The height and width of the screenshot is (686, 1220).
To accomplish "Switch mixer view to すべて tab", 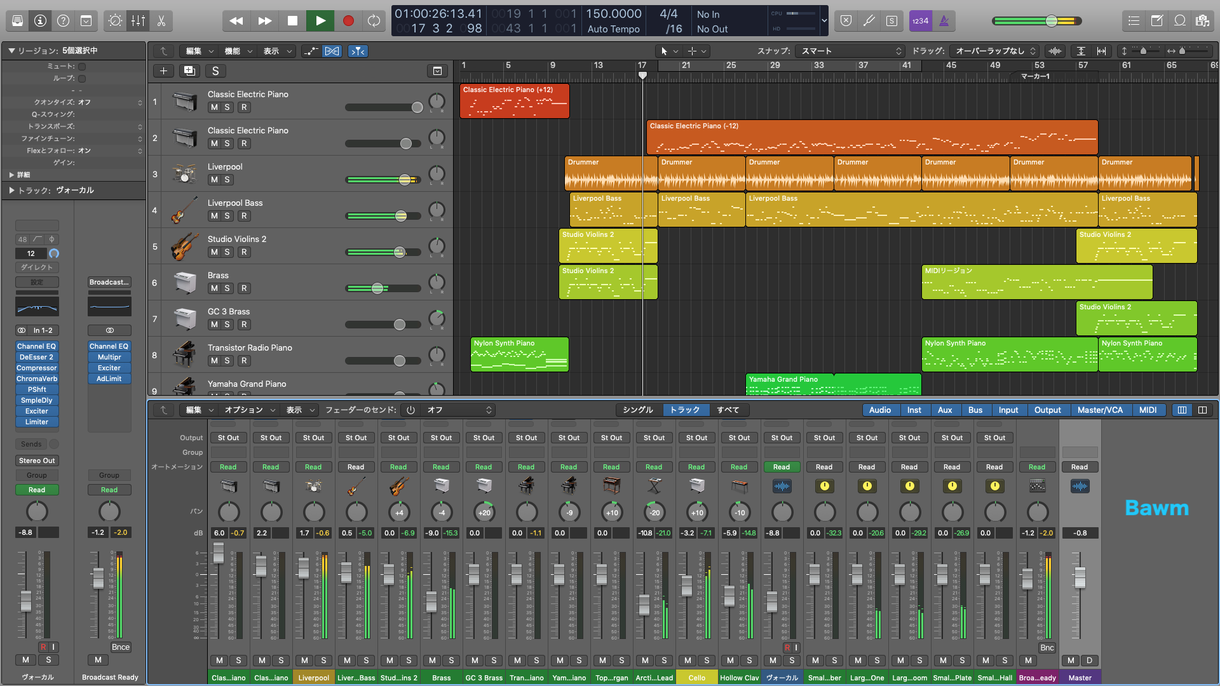I will tap(728, 410).
